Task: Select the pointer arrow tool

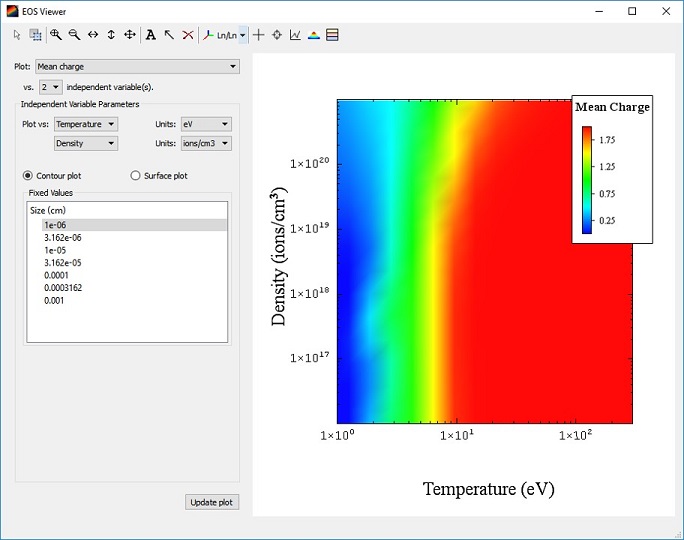Action: click(17, 35)
